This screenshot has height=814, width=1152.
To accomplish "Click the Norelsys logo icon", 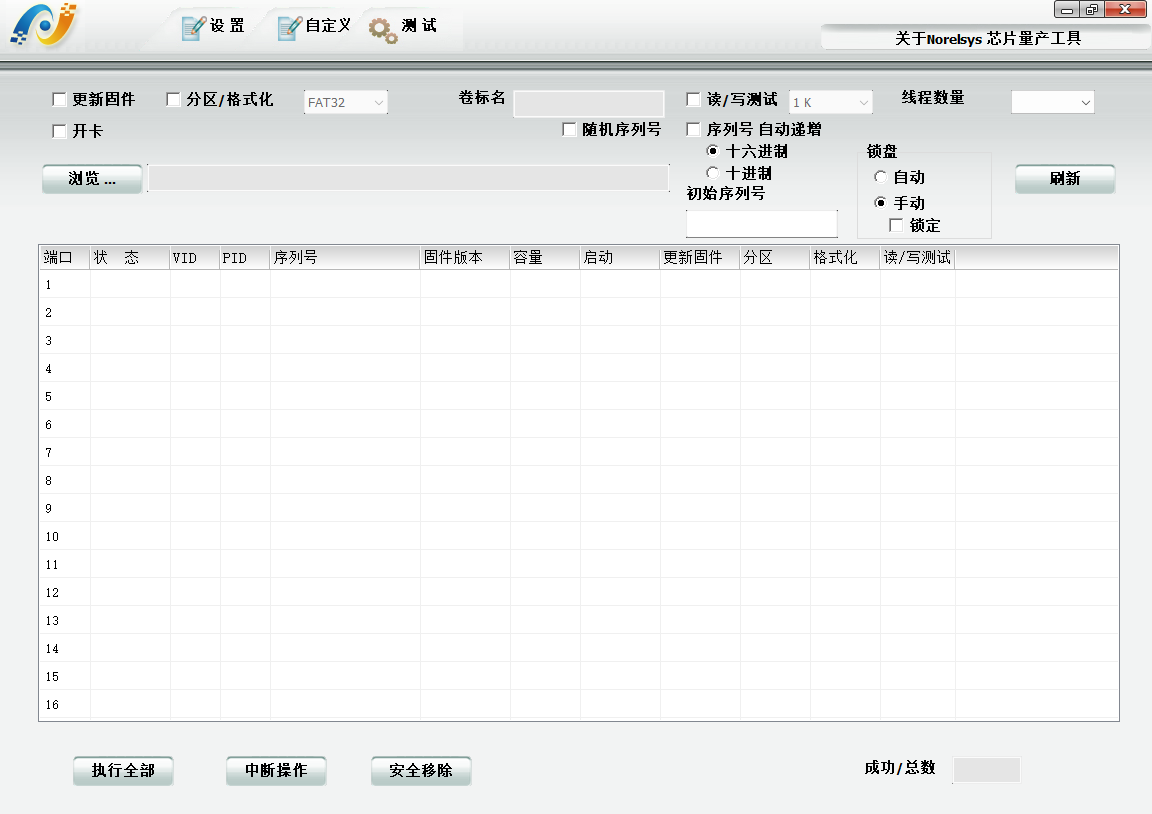I will [x=44, y=24].
